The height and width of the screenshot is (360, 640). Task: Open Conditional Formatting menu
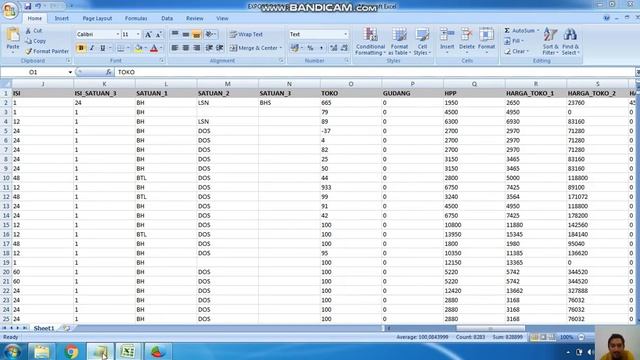pos(370,41)
